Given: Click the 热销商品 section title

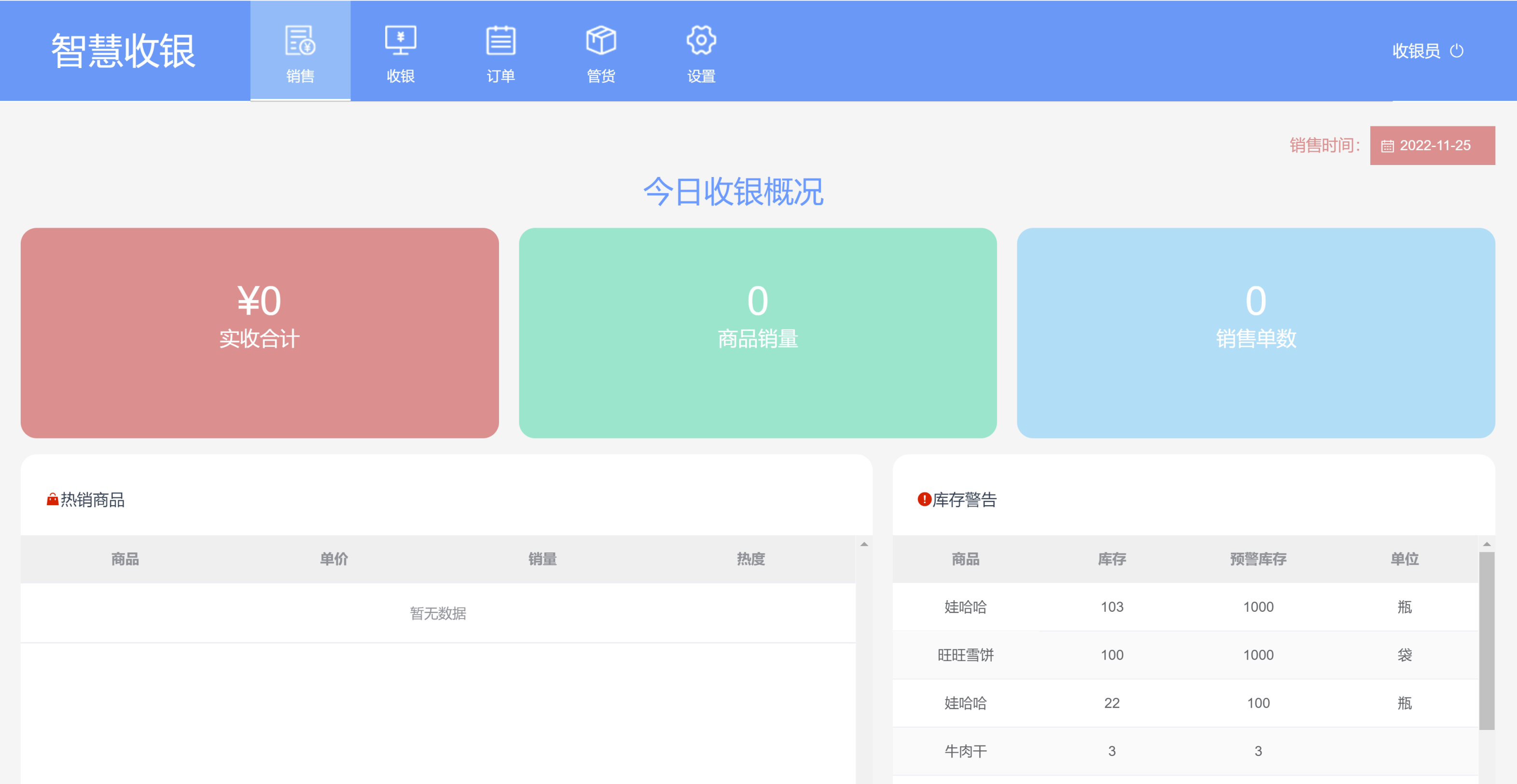Looking at the screenshot, I should [x=93, y=500].
